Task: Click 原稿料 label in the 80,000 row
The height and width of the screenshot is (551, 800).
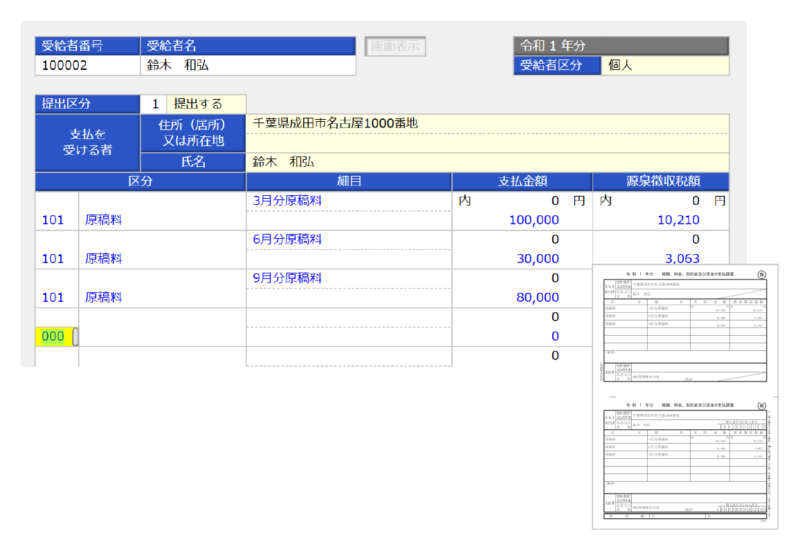Action: pos(104,298)
